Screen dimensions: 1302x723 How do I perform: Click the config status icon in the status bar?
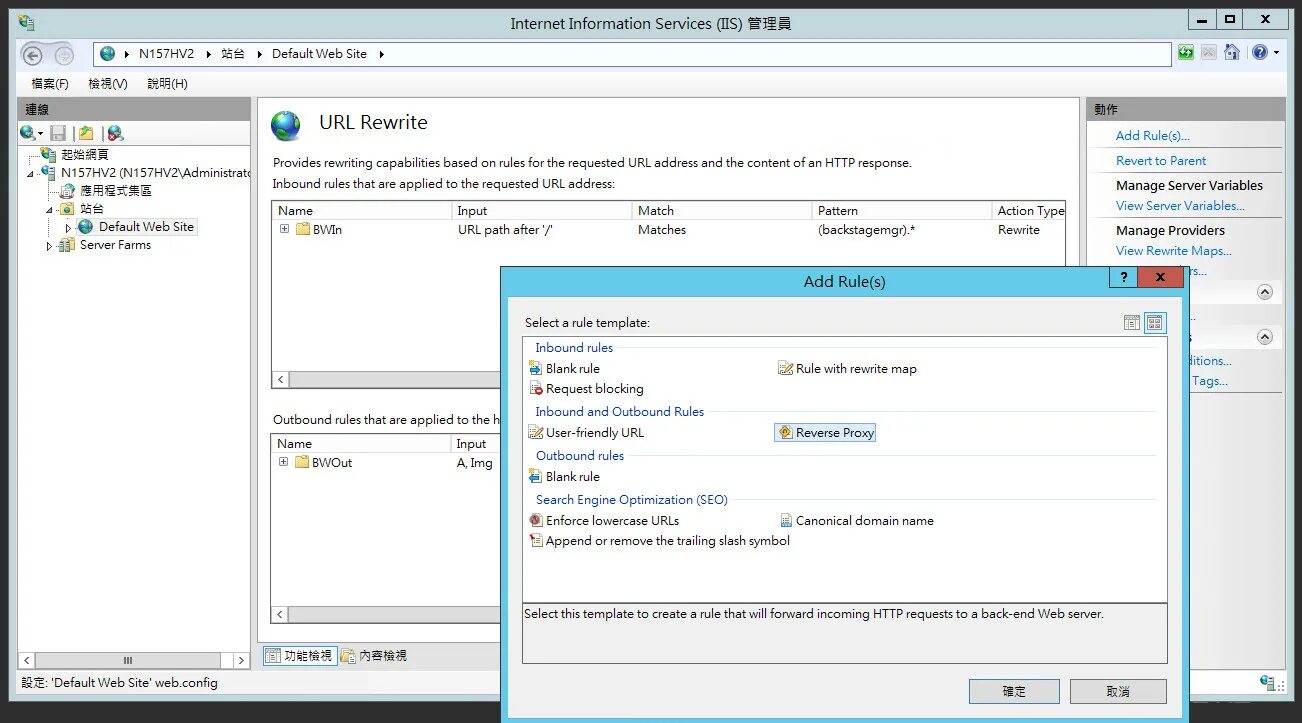tap(1268, 682)
